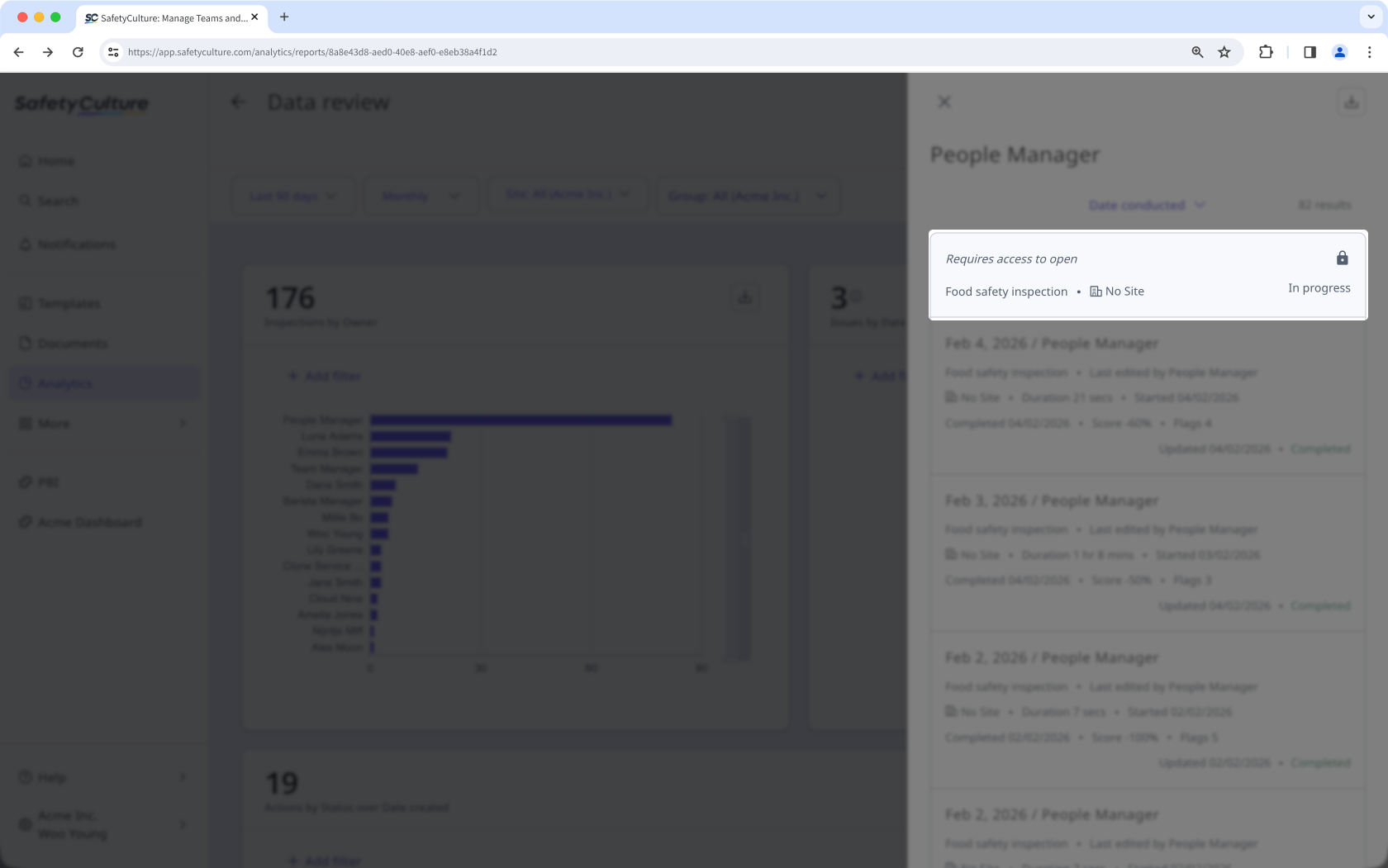Open the browser profile menu
This screenshot has width=1388, height=868.
click(1339, 52)
